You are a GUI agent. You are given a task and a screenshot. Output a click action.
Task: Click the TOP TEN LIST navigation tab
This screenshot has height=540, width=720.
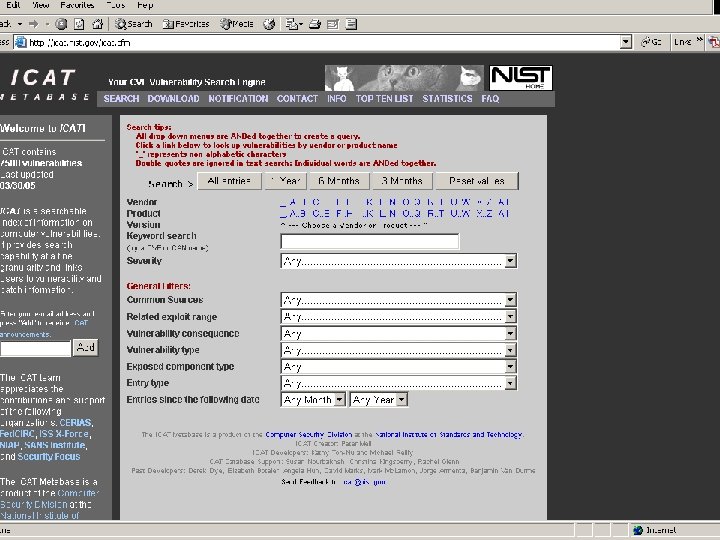[385, 98]
